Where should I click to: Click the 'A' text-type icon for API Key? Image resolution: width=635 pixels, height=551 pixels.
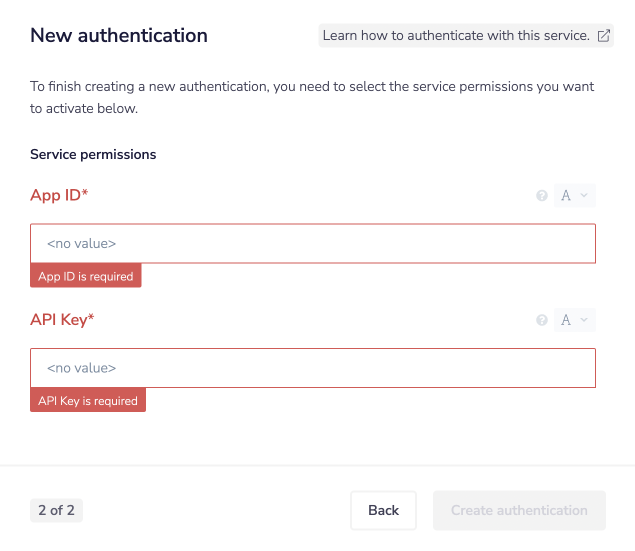(x=566, y=321)
